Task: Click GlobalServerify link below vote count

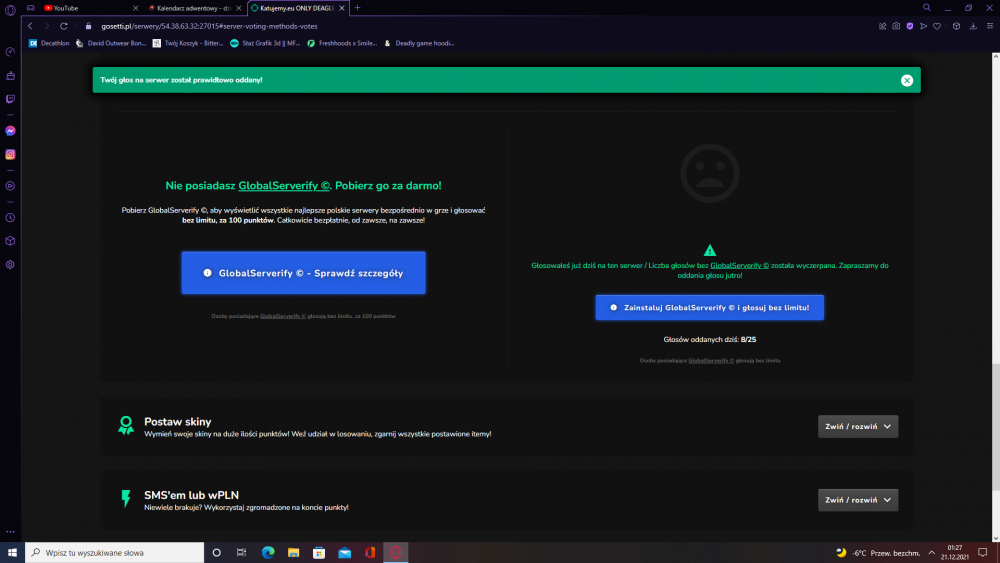Action: coord(710,361)
